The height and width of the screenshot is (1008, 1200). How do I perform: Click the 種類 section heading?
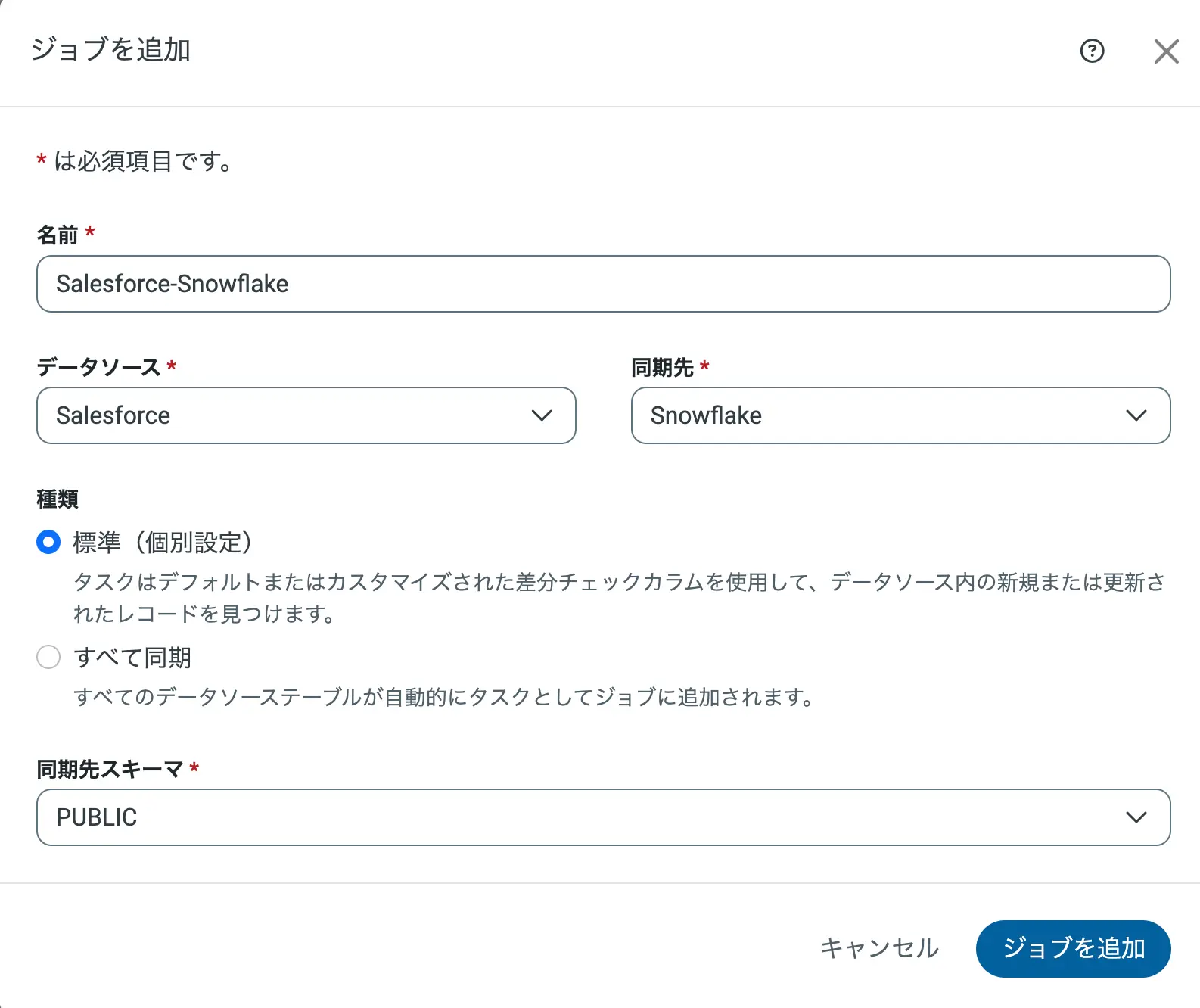pos(58,499)
